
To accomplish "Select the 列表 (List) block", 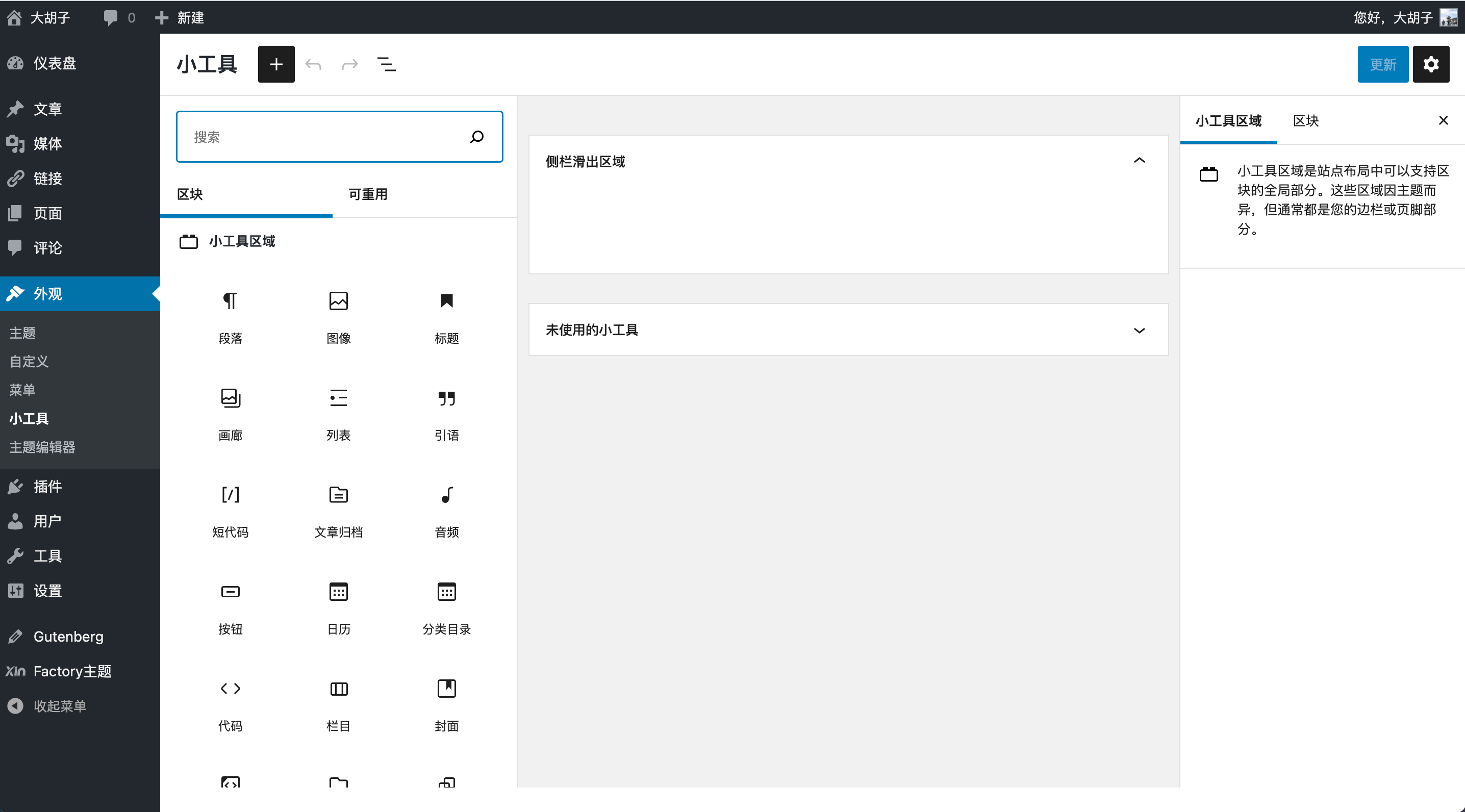I will (x=339, y=412).
